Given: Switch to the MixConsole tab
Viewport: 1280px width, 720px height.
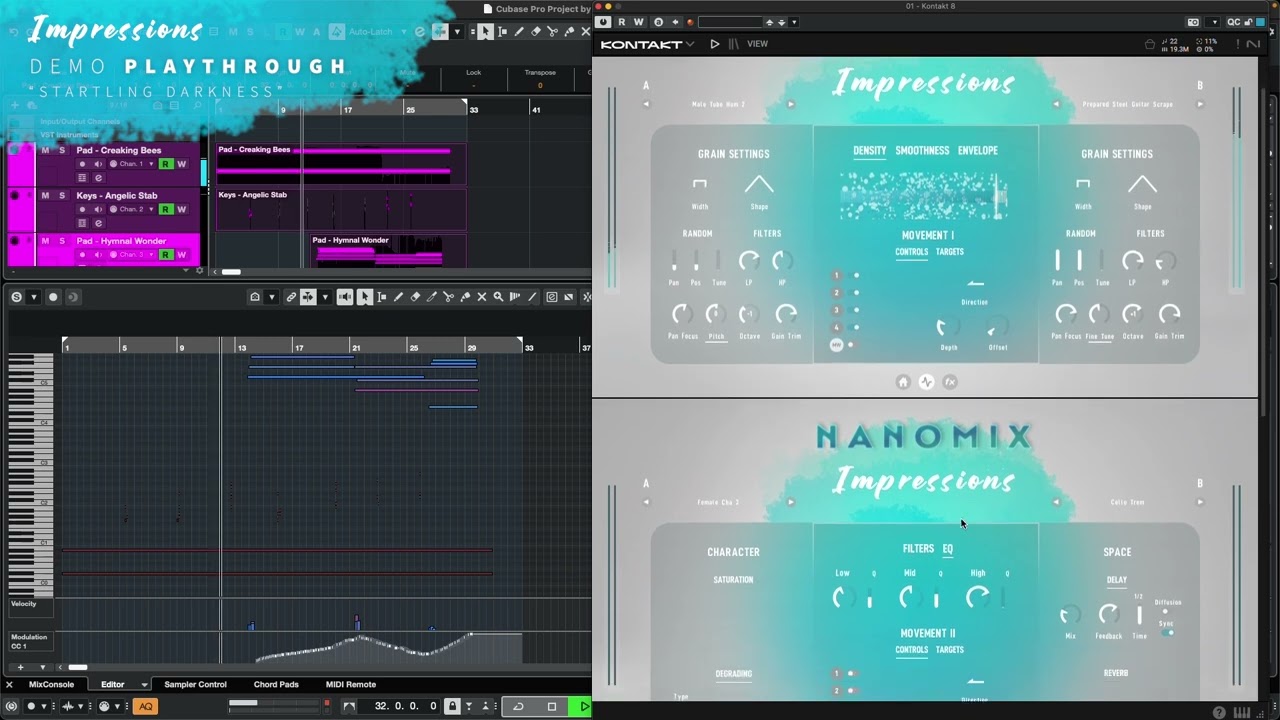Looking at the screenshot, I should [51, 685].
